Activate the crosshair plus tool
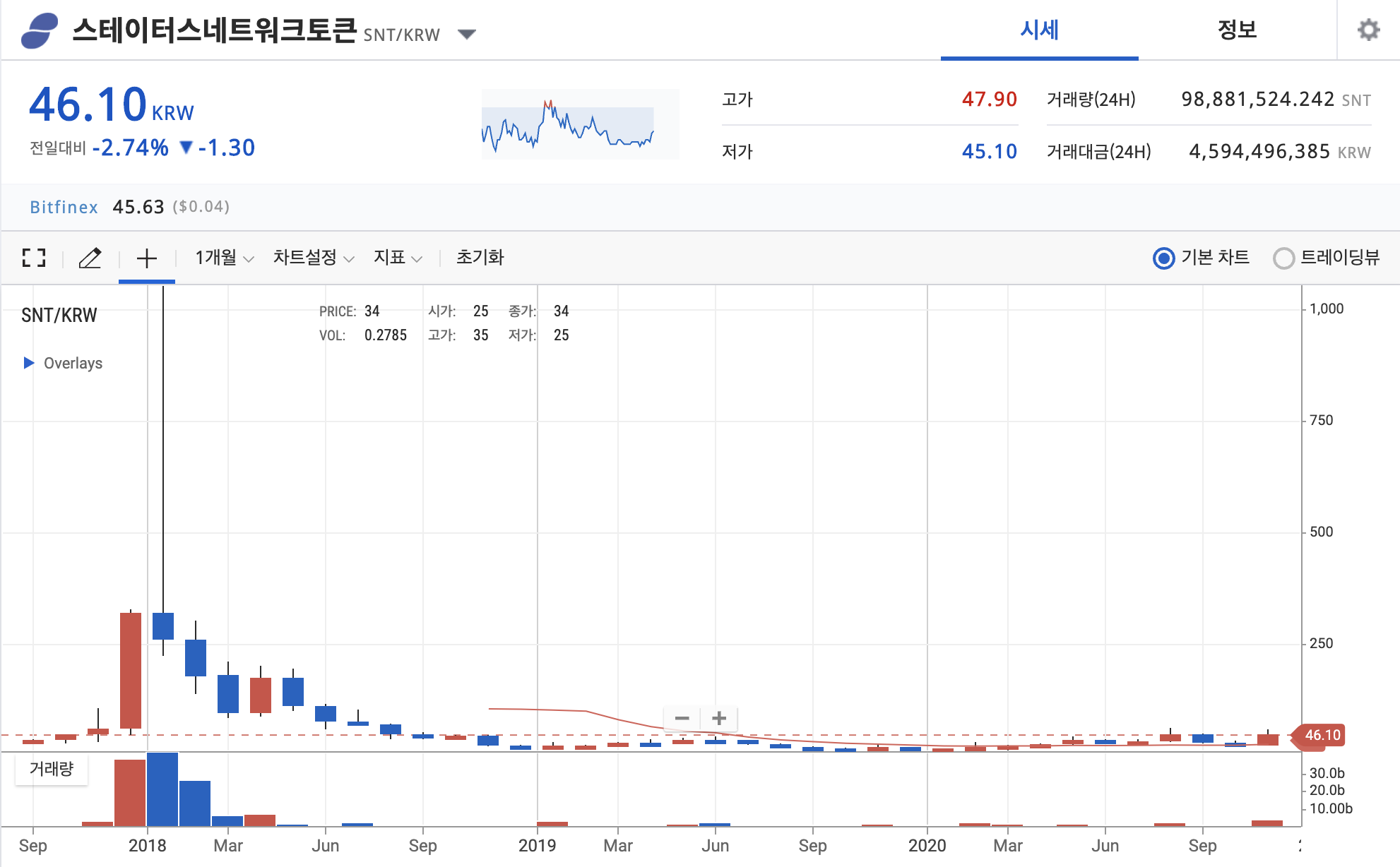The image size is (1400, 867). (x=146, y=258)
